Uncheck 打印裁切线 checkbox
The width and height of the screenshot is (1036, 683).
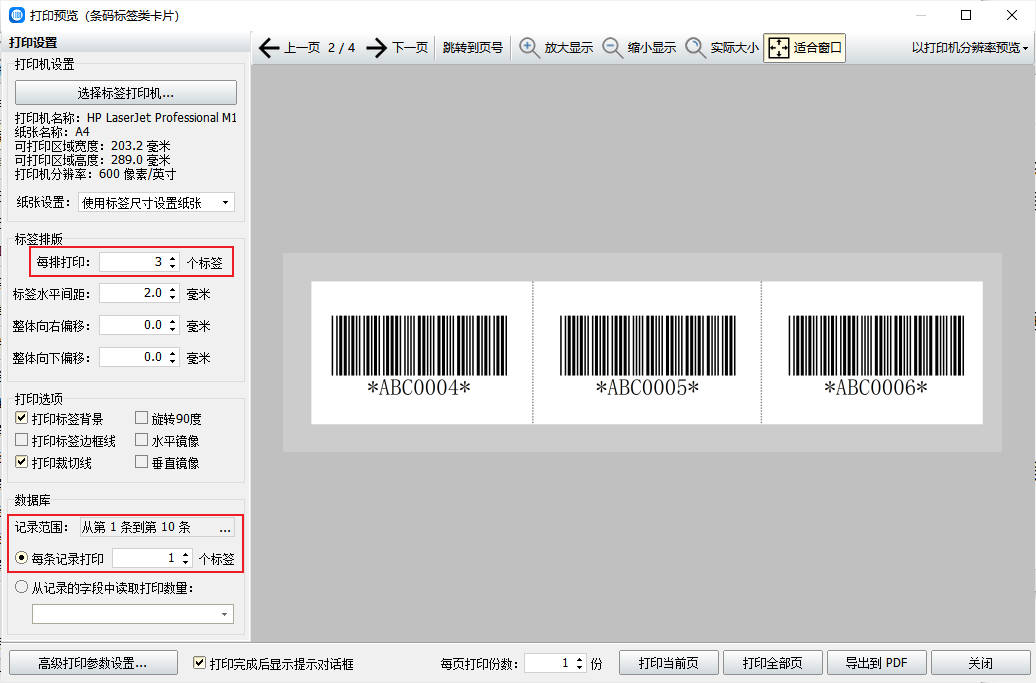21,462
